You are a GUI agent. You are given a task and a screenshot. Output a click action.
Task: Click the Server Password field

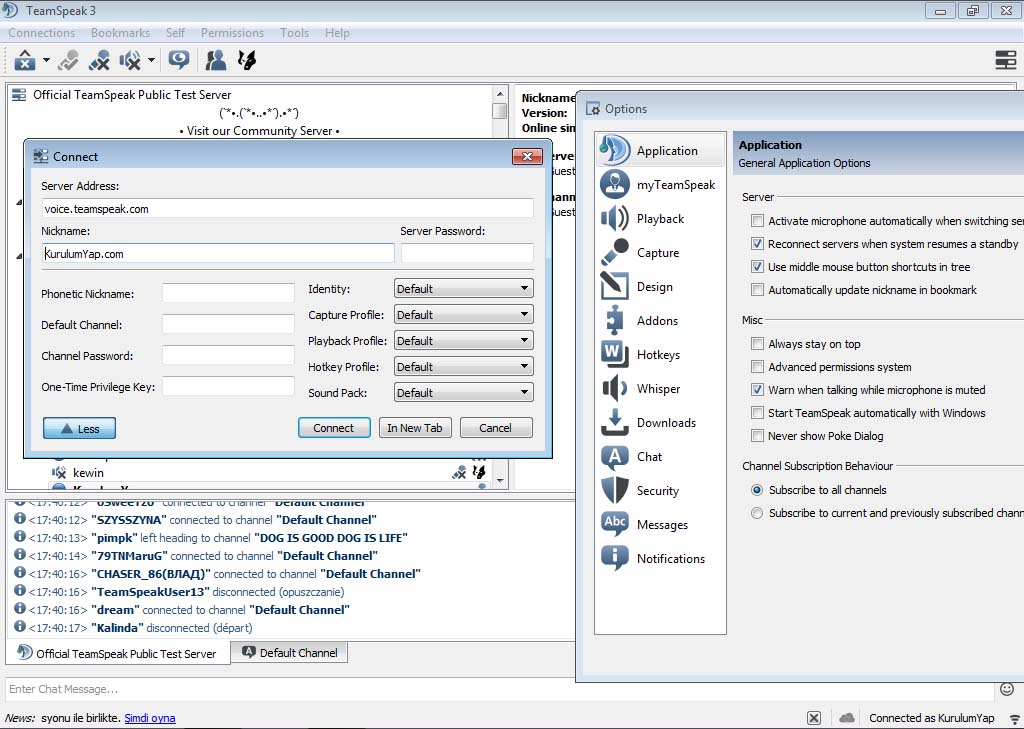[x=467, y=253]
